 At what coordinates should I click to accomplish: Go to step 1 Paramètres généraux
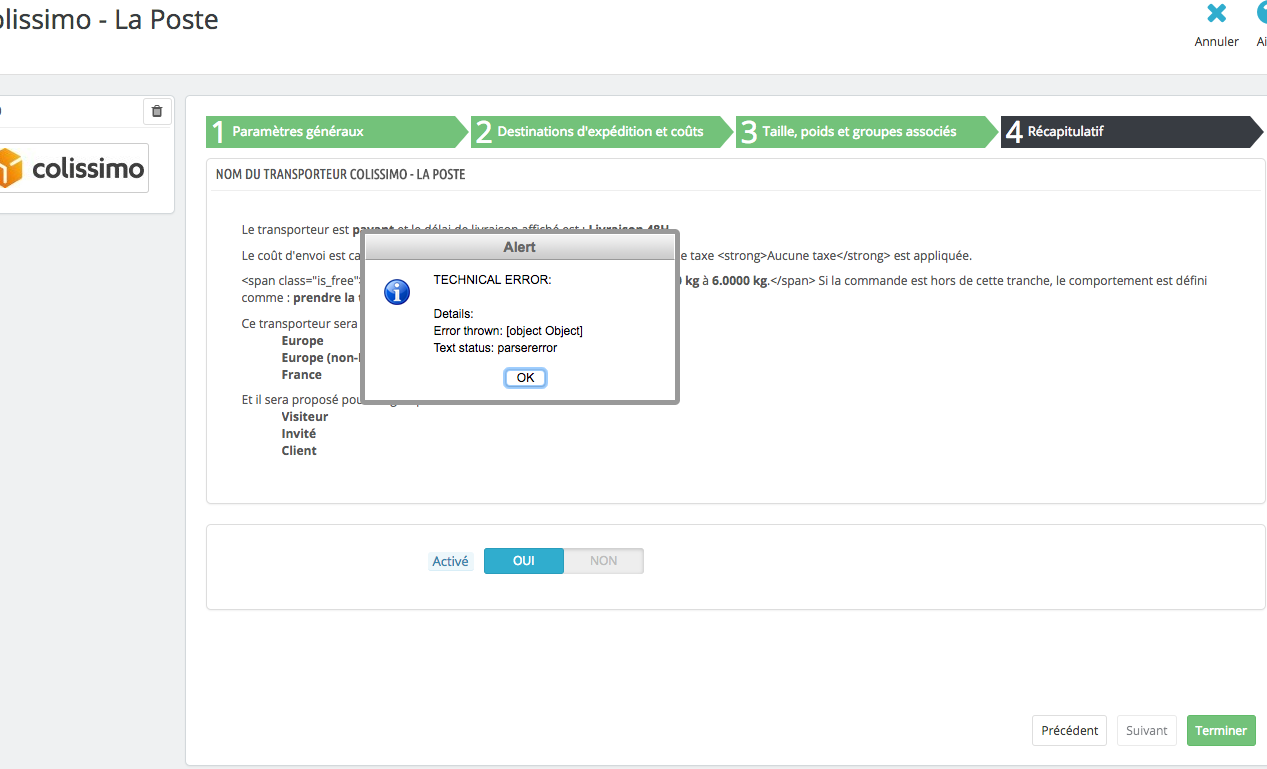point(337,131)
